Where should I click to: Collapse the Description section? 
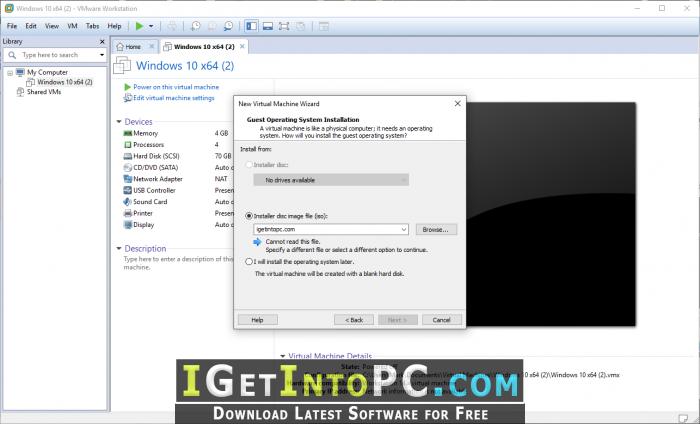pyautogui.click(x=119, y=249)
